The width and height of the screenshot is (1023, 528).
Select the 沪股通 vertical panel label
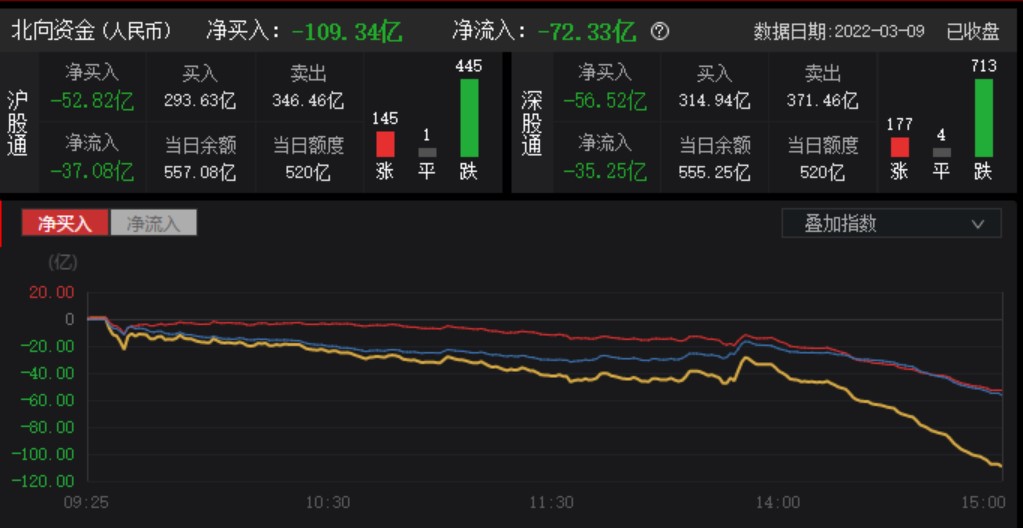[18, 122]
